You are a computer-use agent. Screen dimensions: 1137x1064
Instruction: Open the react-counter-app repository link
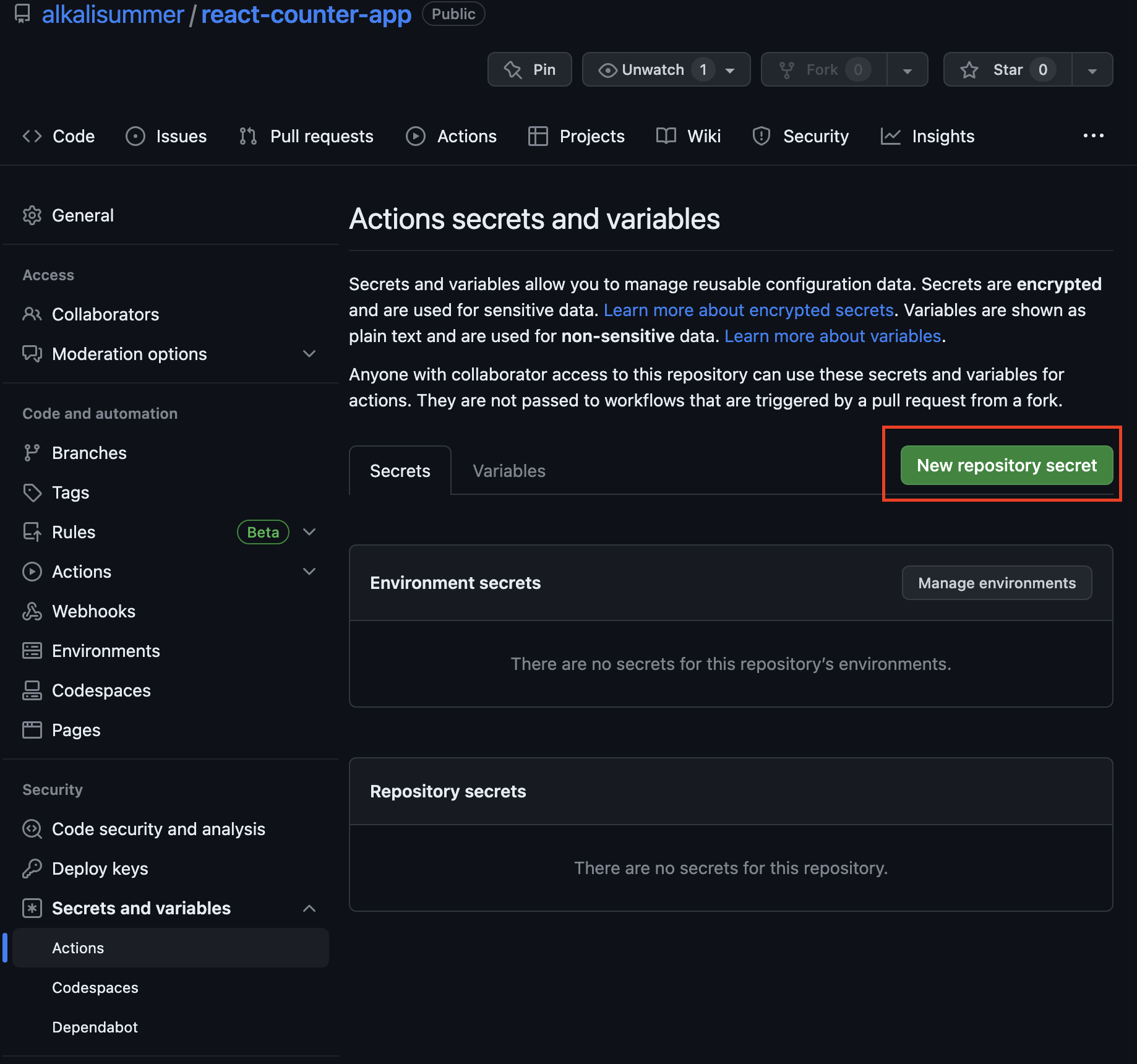(306, 14)
